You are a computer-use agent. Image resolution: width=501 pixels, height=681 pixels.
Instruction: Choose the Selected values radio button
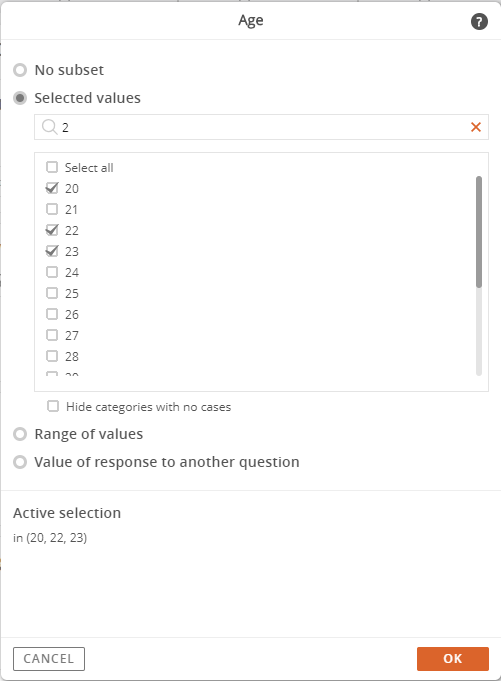click(x=20, y=98)
